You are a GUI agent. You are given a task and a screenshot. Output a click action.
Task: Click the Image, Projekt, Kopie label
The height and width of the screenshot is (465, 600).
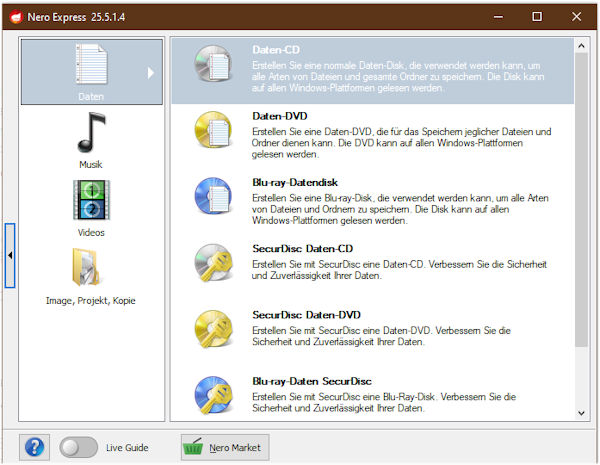coord(91,301)
